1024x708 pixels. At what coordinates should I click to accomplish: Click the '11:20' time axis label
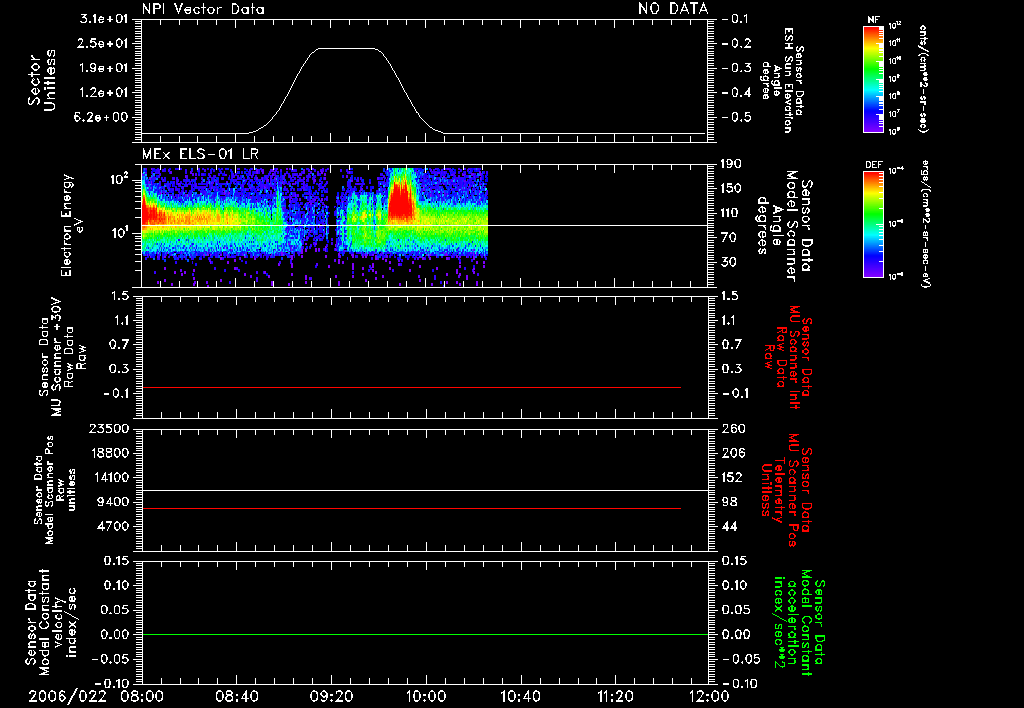(615, 696)
